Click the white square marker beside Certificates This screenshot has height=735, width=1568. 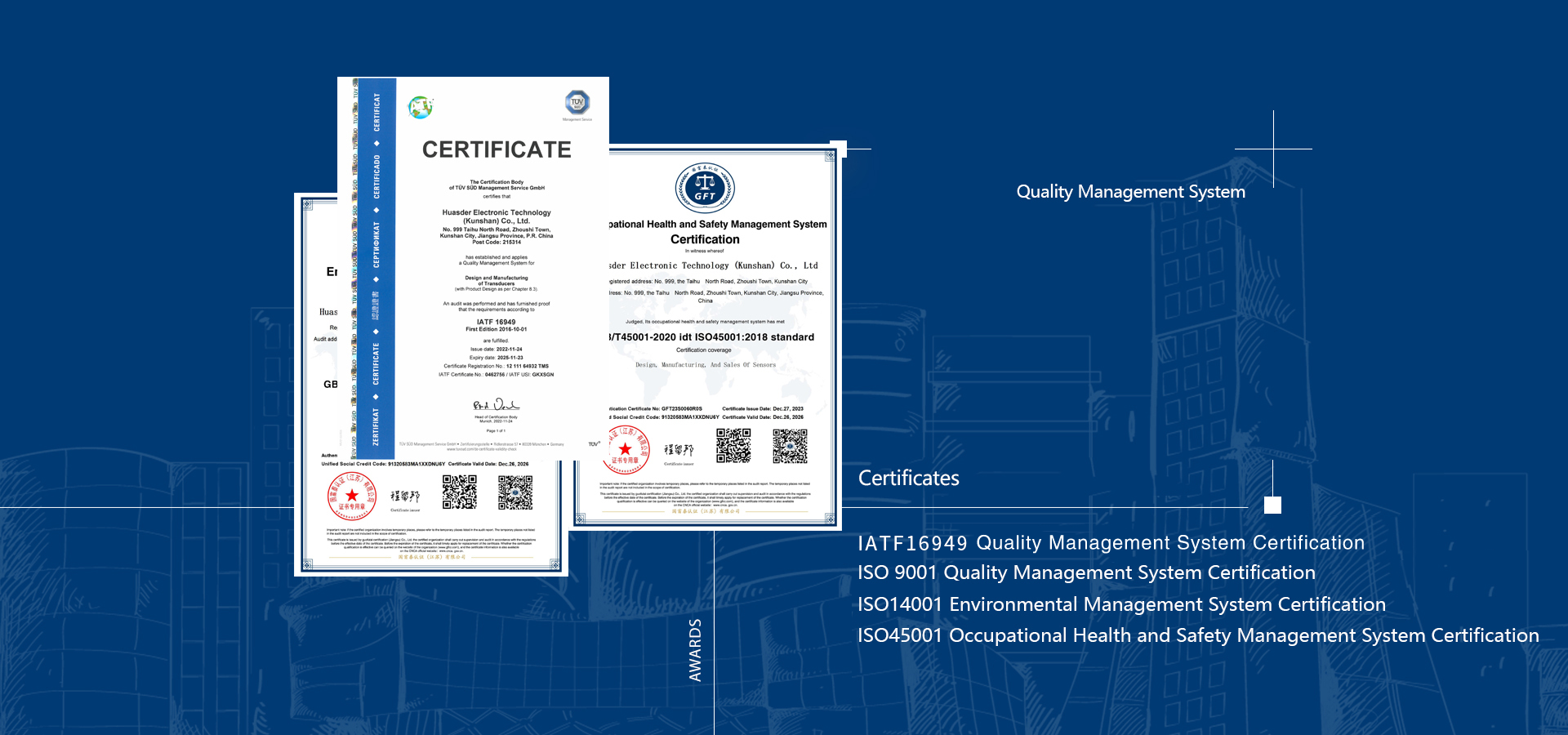(x=1272, y=505)
